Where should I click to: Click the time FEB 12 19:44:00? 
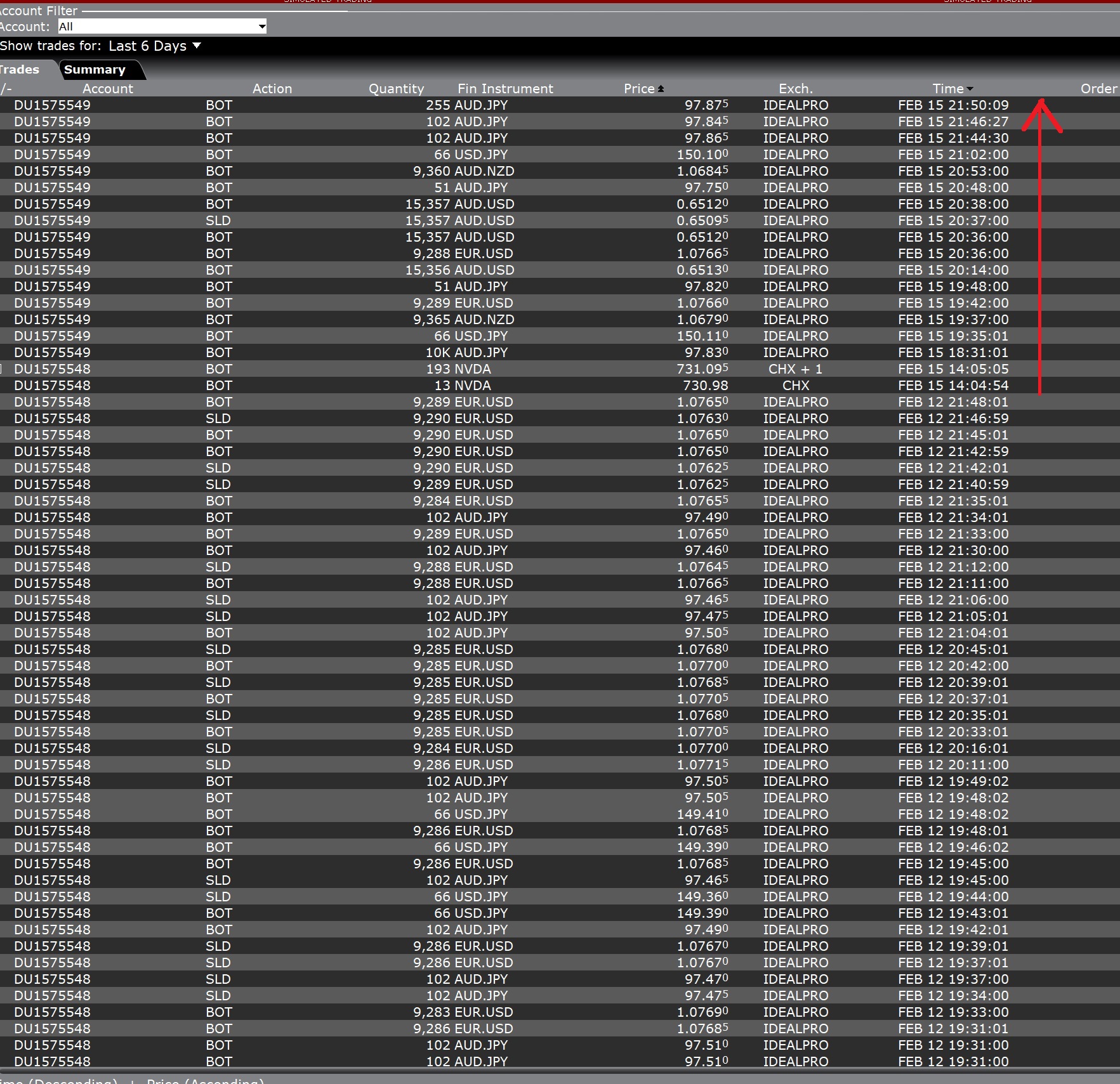(x=953, y=897)
